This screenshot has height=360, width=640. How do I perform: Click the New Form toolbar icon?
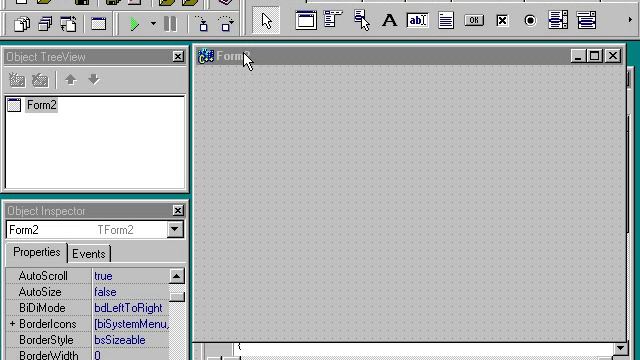[98, 24]
